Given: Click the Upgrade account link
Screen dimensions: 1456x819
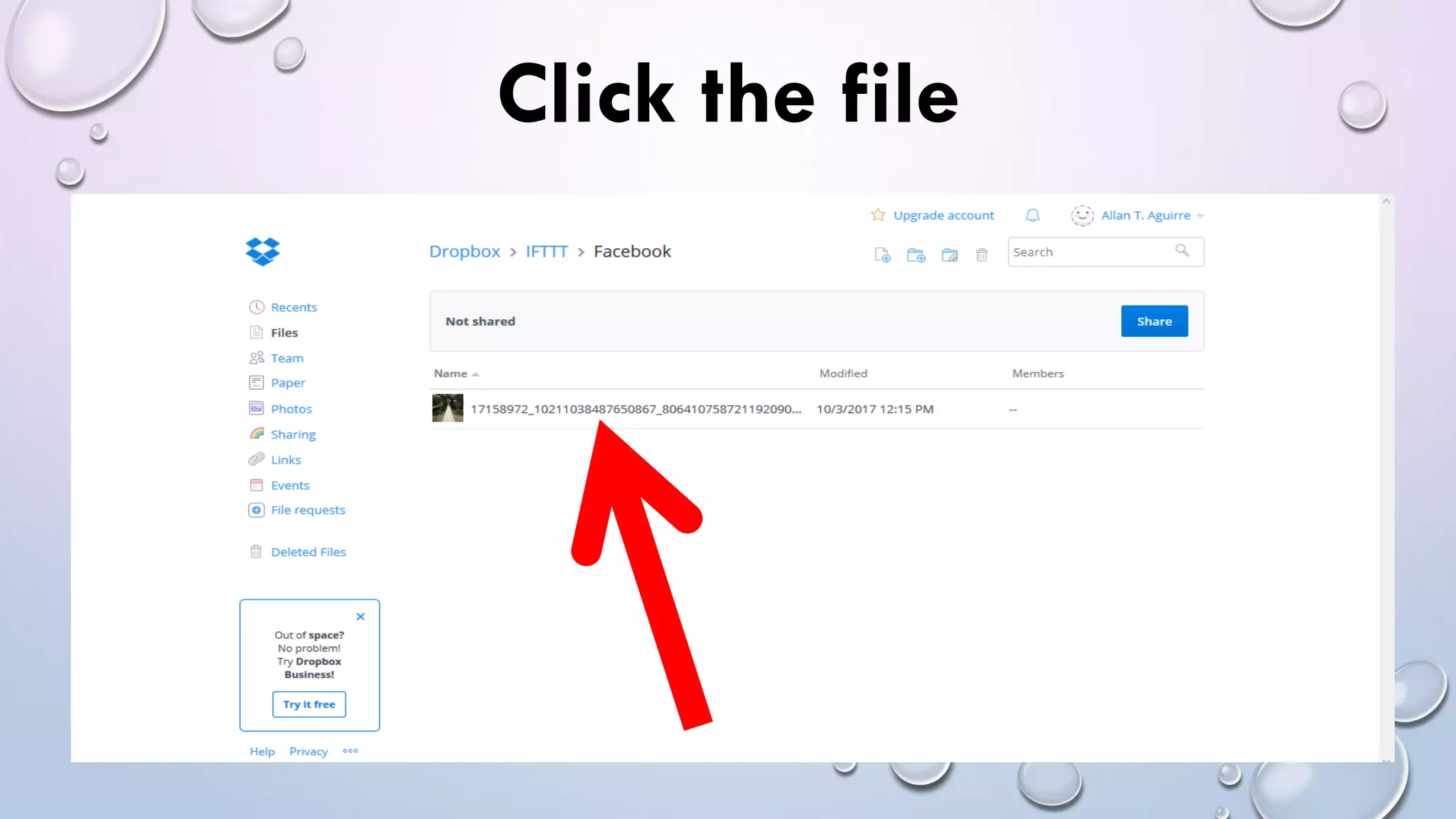Looking at the screenshot, I should [943, 215].
